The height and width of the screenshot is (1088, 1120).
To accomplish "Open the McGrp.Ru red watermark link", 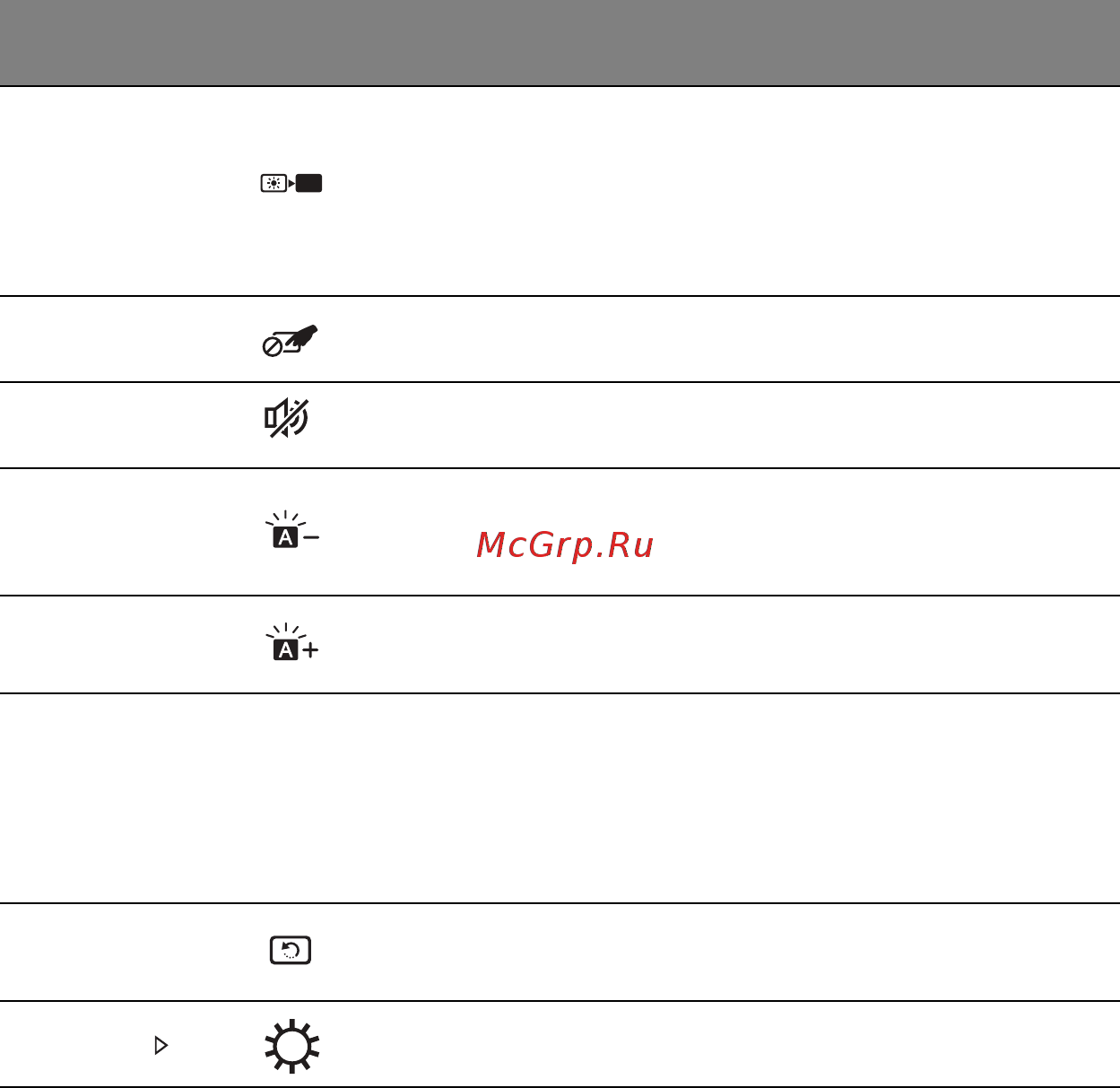I will 565,544.
